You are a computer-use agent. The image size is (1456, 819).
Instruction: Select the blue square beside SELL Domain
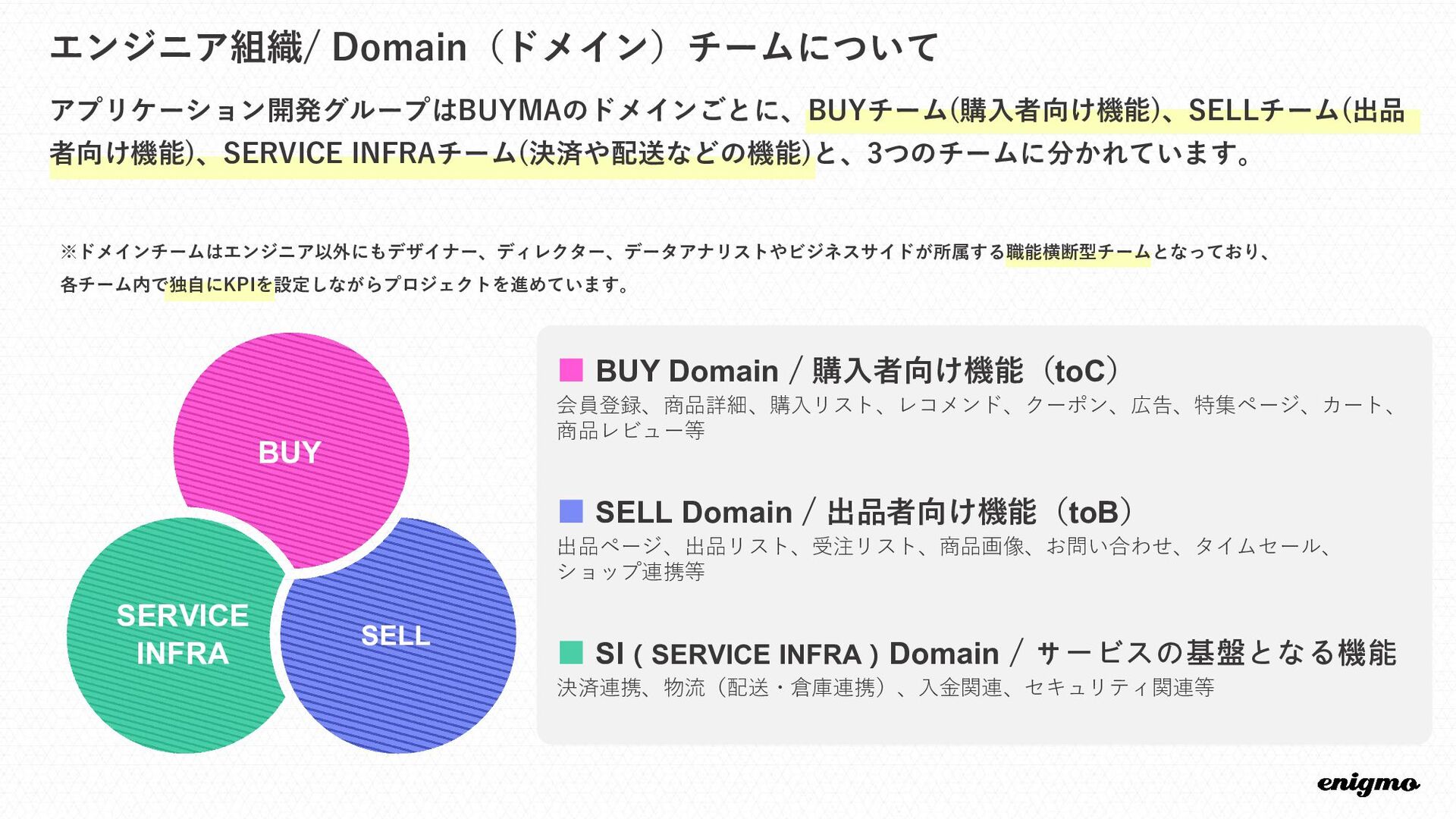point(570,511)
